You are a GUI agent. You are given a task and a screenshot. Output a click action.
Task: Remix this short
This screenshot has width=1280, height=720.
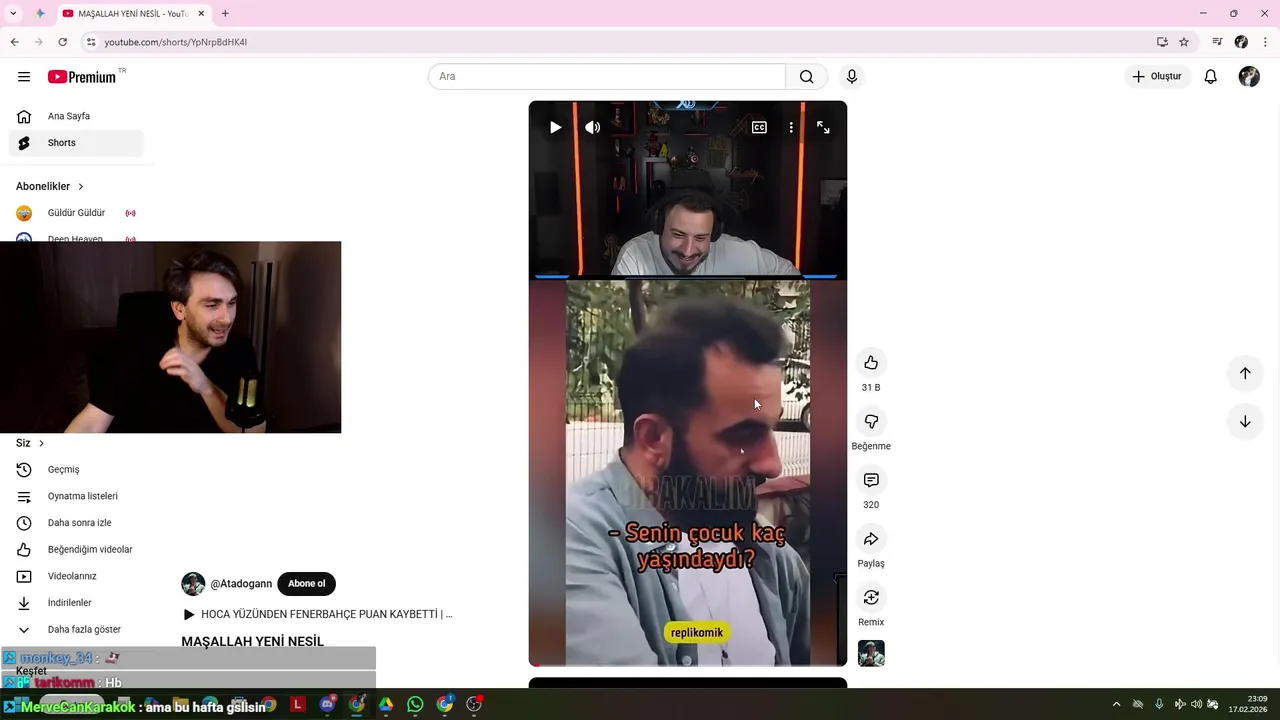871,598
